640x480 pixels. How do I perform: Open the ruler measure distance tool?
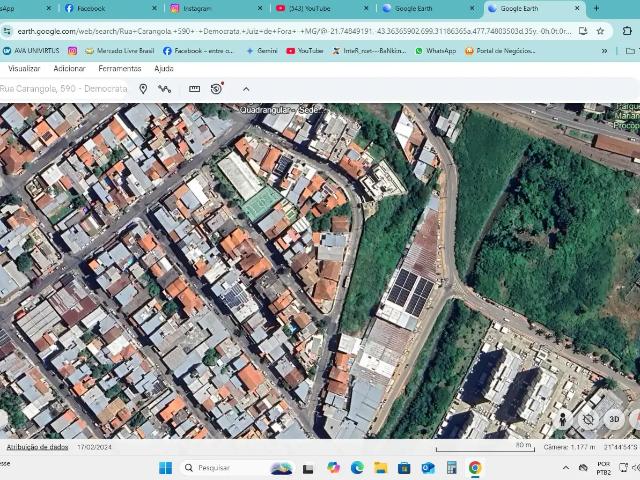(x=194, y=89)
